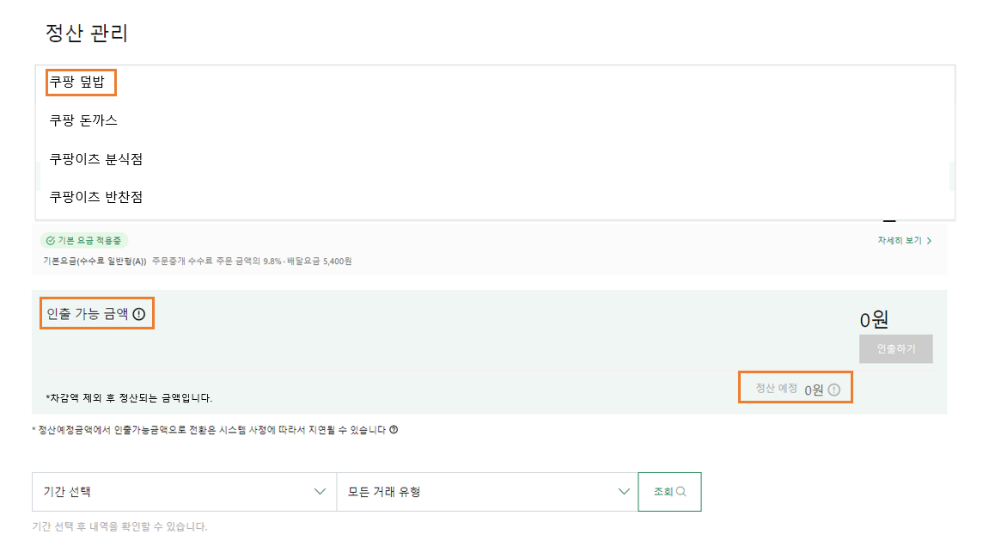The height and width of the screenshot is (553, 989).
Task: Click the 기본 요금 적용중 status badge
Action: click(x=85, y=240)
